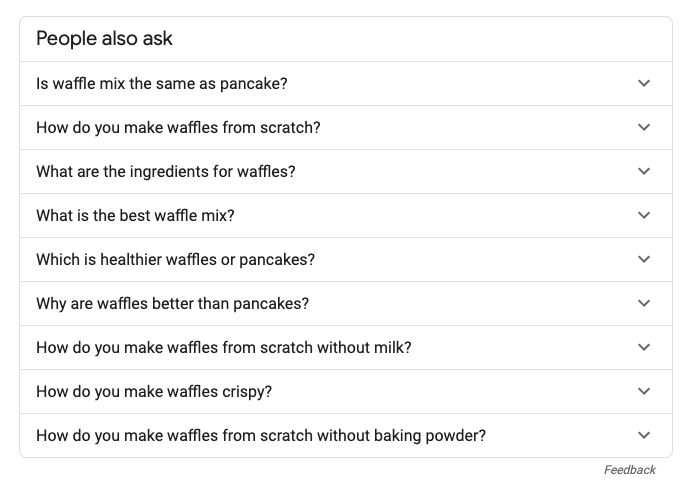Click the Feedback link
Viewport: 694px width, 486px height.
[x=630, y=470]
